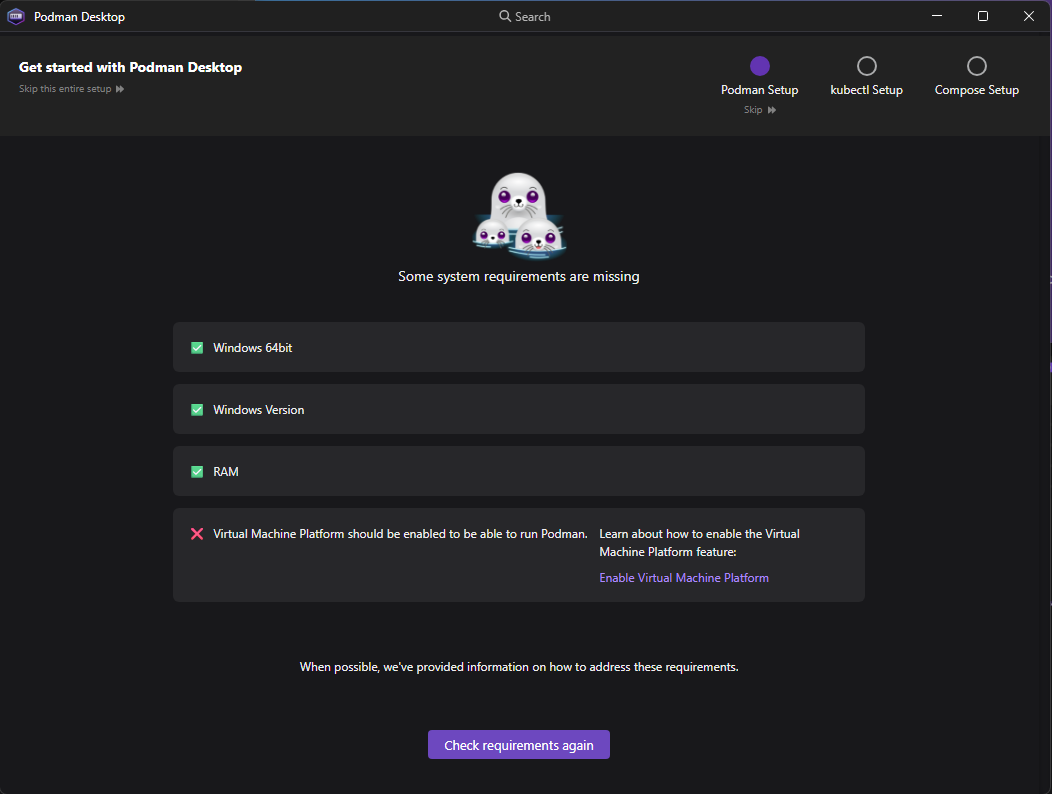
Task: Select the kubectl Setup label
Action: coord(866,89)
